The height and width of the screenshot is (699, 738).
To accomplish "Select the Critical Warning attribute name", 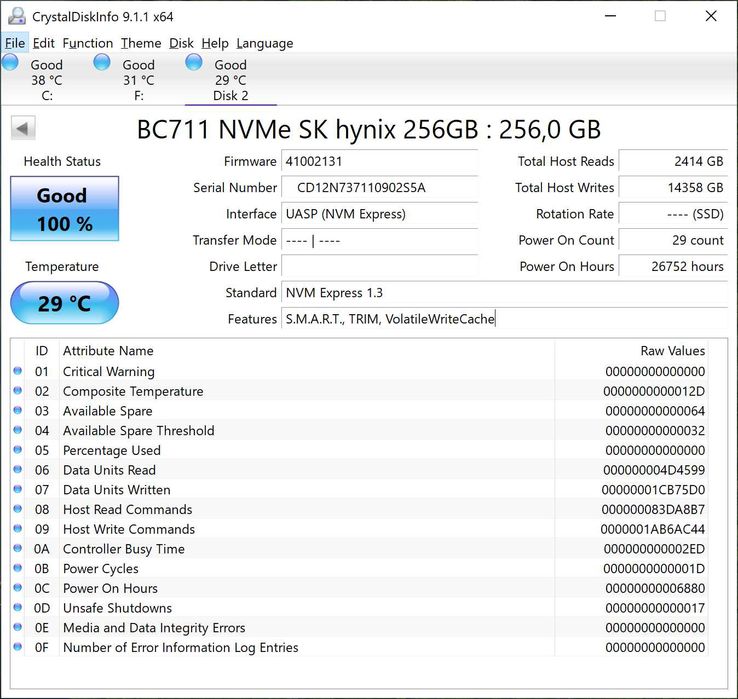I will click(109, 372).
